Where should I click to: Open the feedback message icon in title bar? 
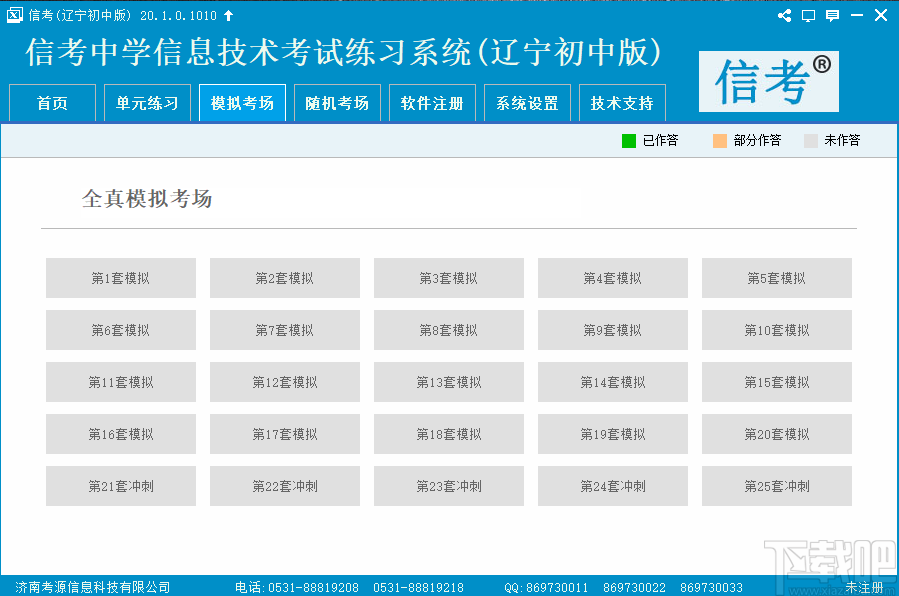832,15
